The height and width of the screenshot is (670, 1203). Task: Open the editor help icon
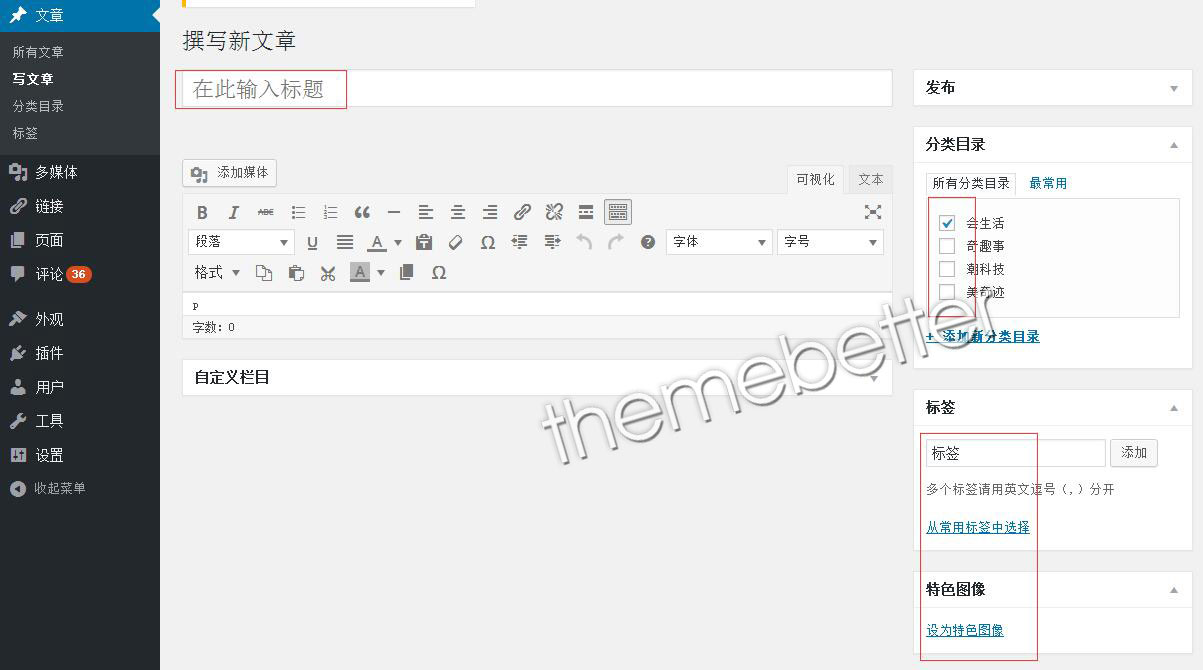pos(648,242)
